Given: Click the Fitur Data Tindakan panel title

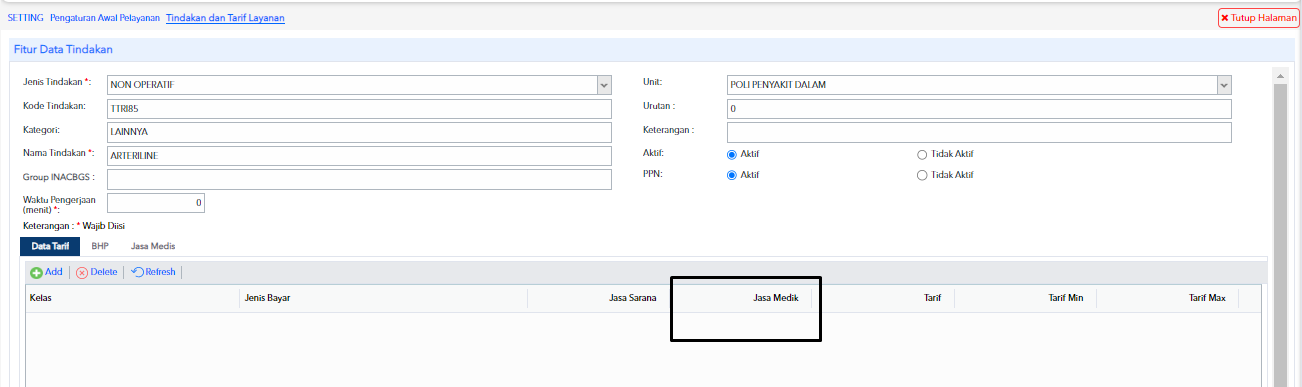Looking at the screenshot, I should coord(63,49).
